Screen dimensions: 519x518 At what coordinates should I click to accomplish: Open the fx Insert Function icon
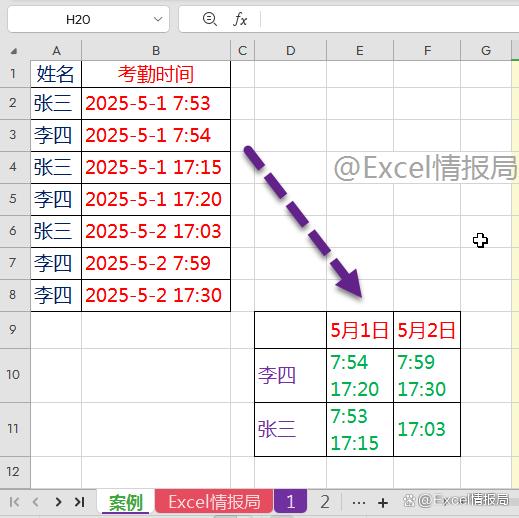pyautogui.click(x=240, y=19)
